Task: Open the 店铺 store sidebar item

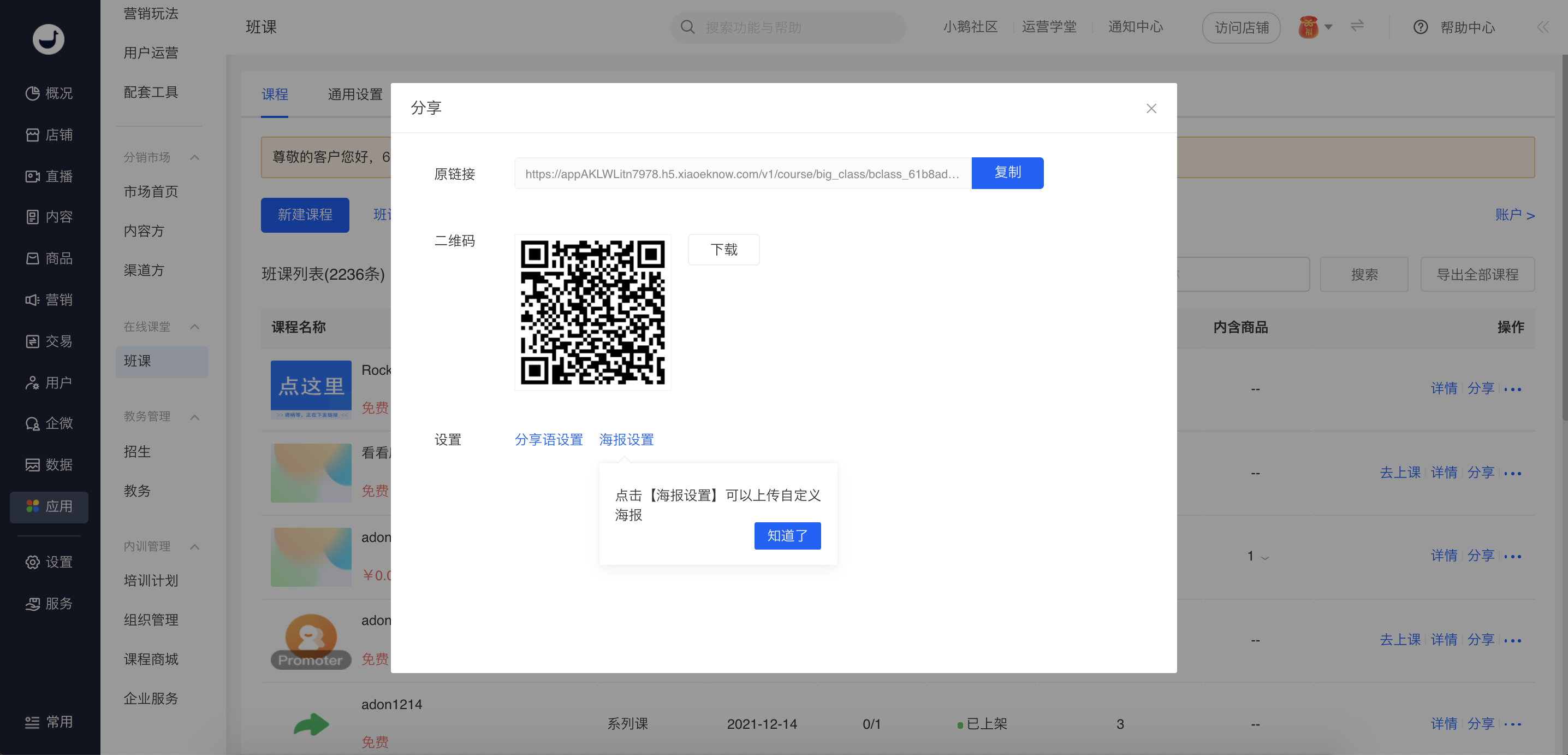Action: click(49, 134)
